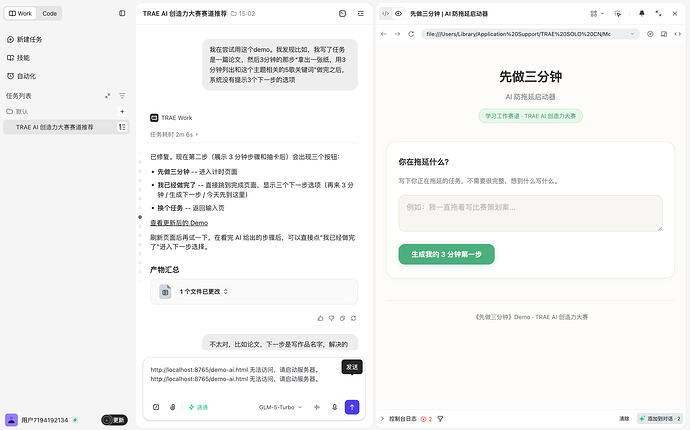Image resolution: width=690 pixels, height=430 pixels.
Task: Open the task list icon in the chat header
Action: tap(361, 14)
